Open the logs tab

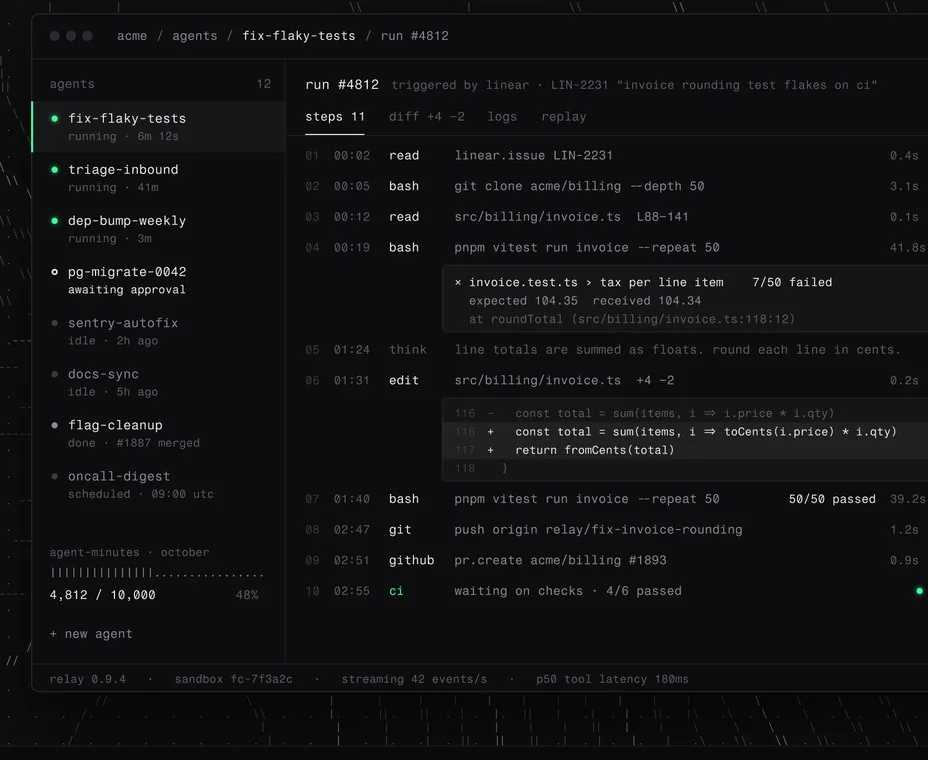point(502,117)
